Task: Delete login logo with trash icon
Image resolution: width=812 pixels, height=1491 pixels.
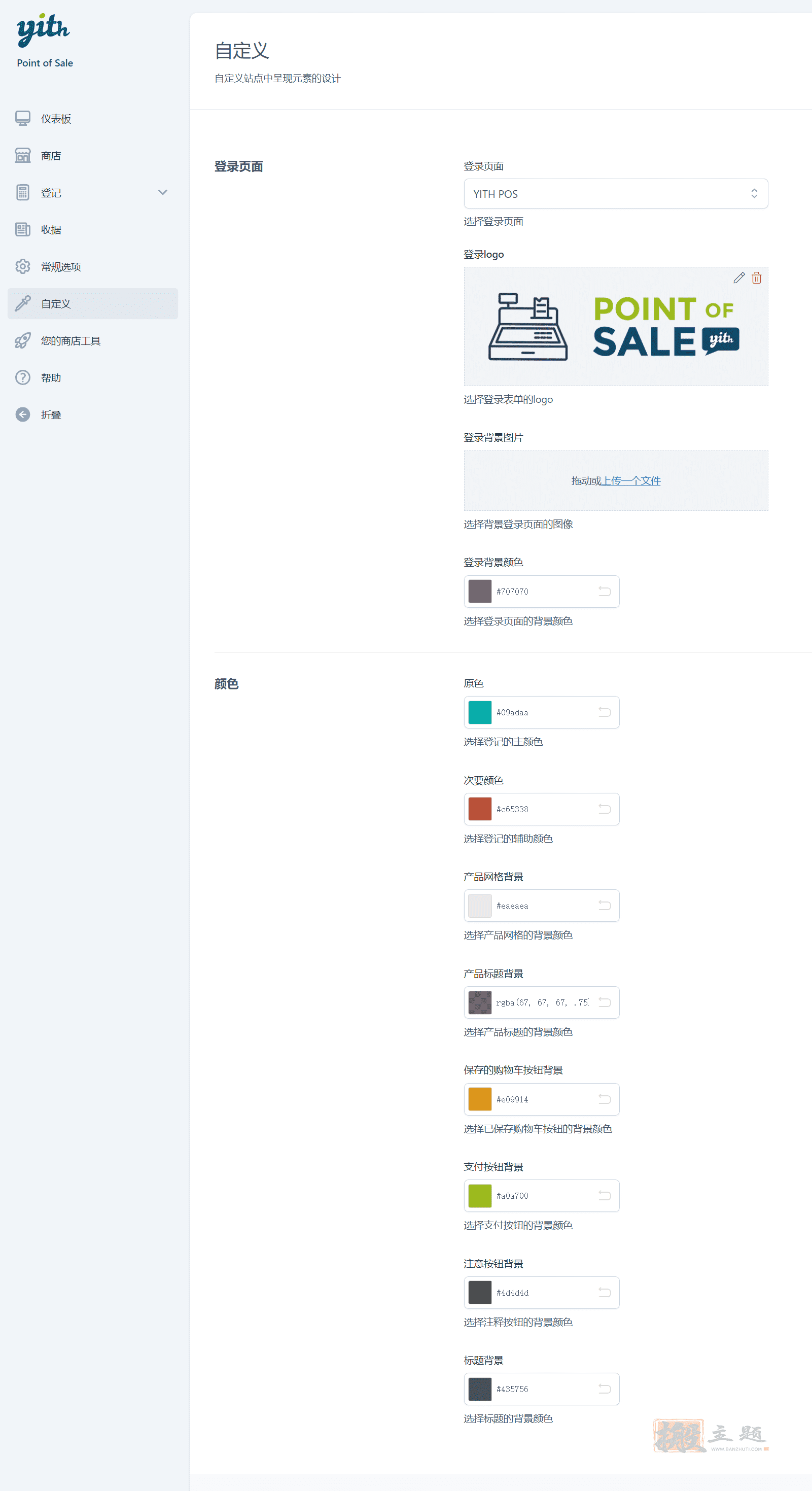Action: point(756,278)
